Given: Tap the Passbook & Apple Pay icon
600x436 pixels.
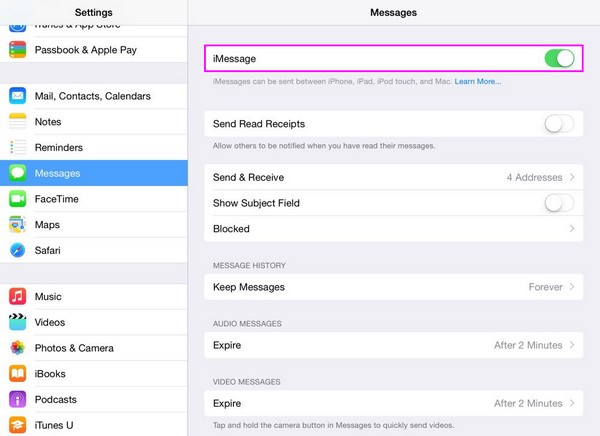Looking at the screenshot, I should click(18, 50).
